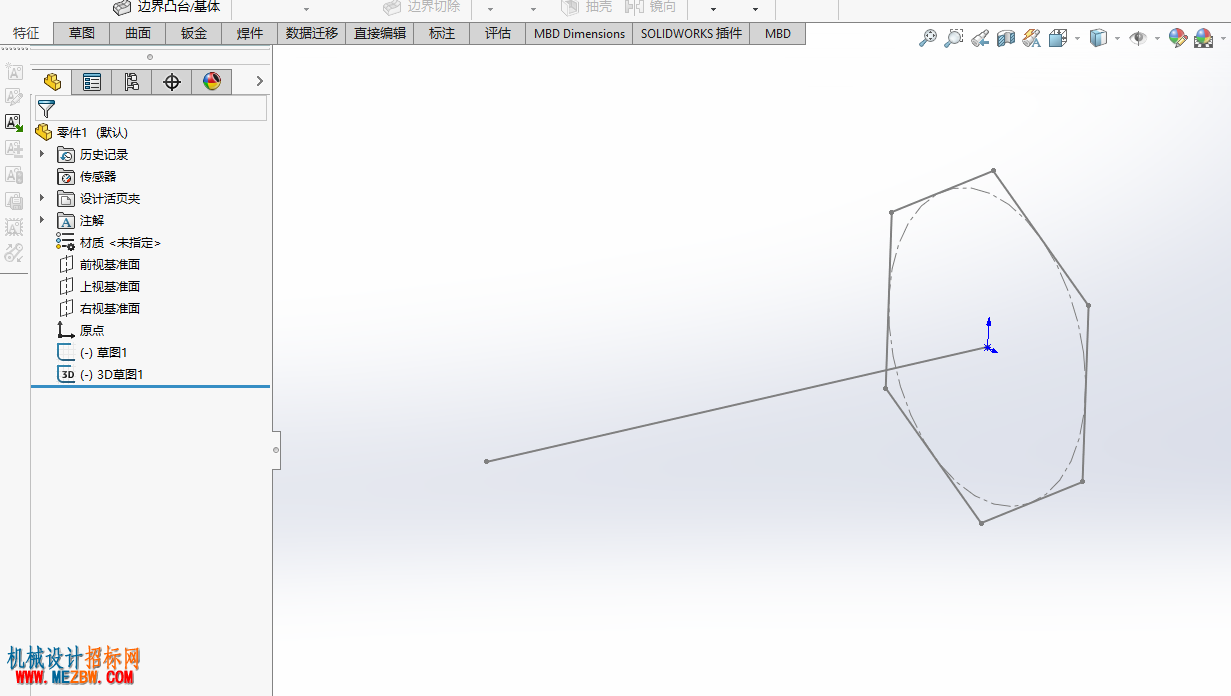Click the feature tree filter field
The height and width of the screenshot is (696, 1231).
tap(151, 108)
